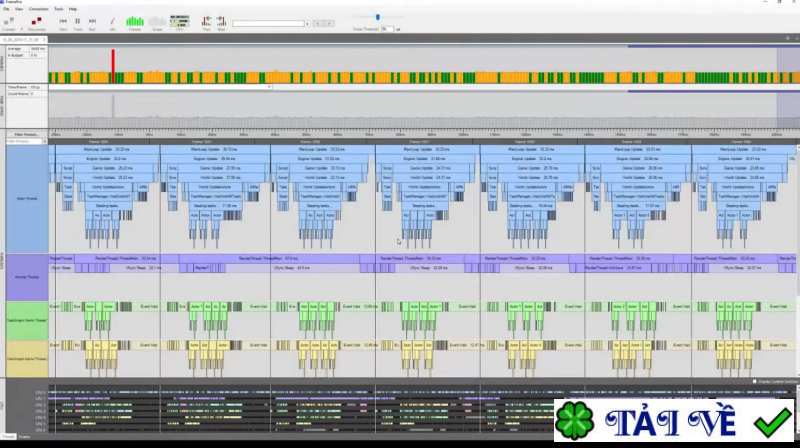The image size is (800, 448).
Task: Click the Disconnect toolbar icon
Action: (x=36, y=21)
